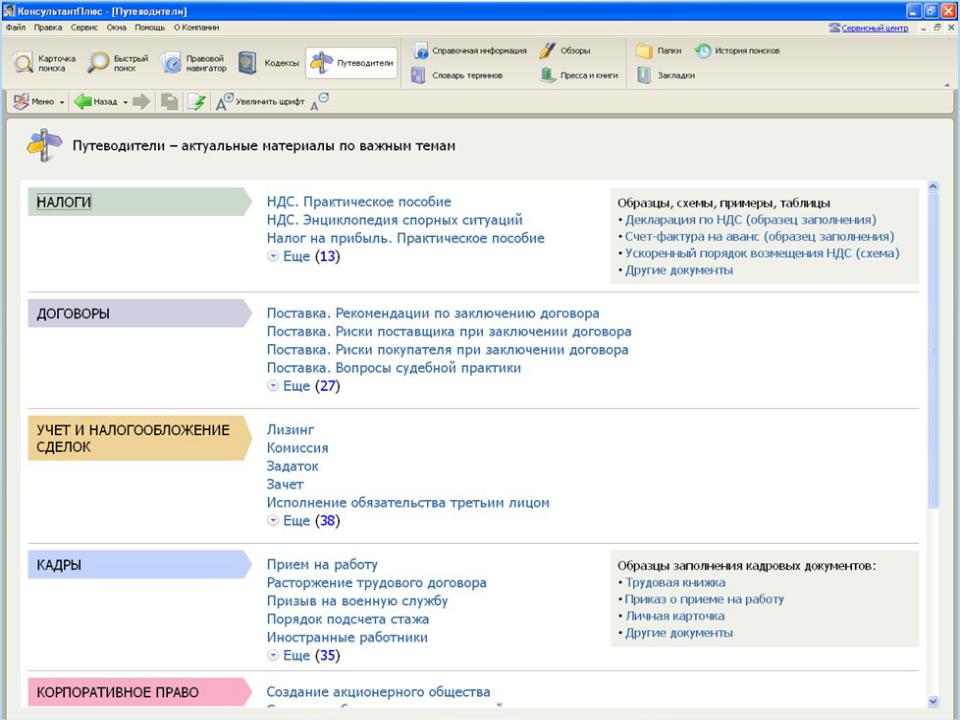Open Кодексы section
The height and width of the screenshot is (720, 960).
click(x=269, y=63)
